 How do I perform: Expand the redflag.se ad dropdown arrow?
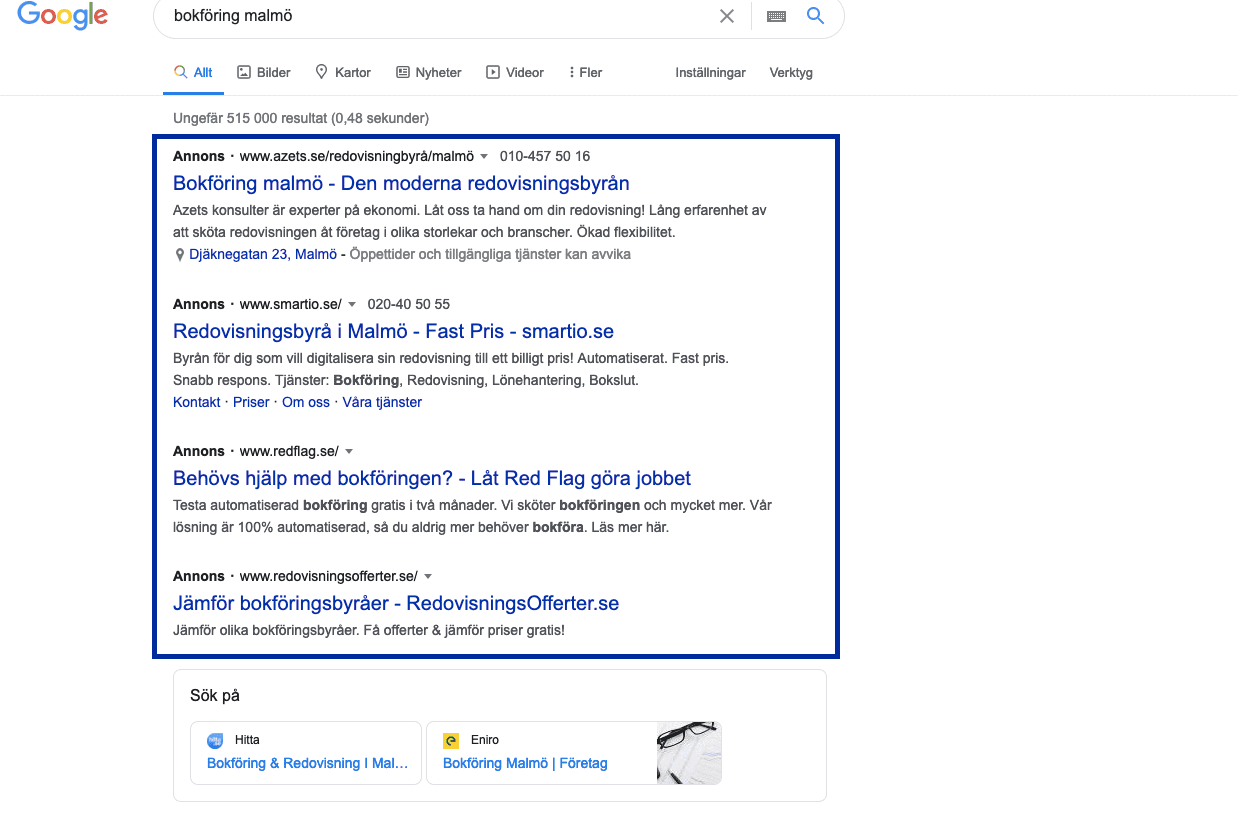(349, 452)
